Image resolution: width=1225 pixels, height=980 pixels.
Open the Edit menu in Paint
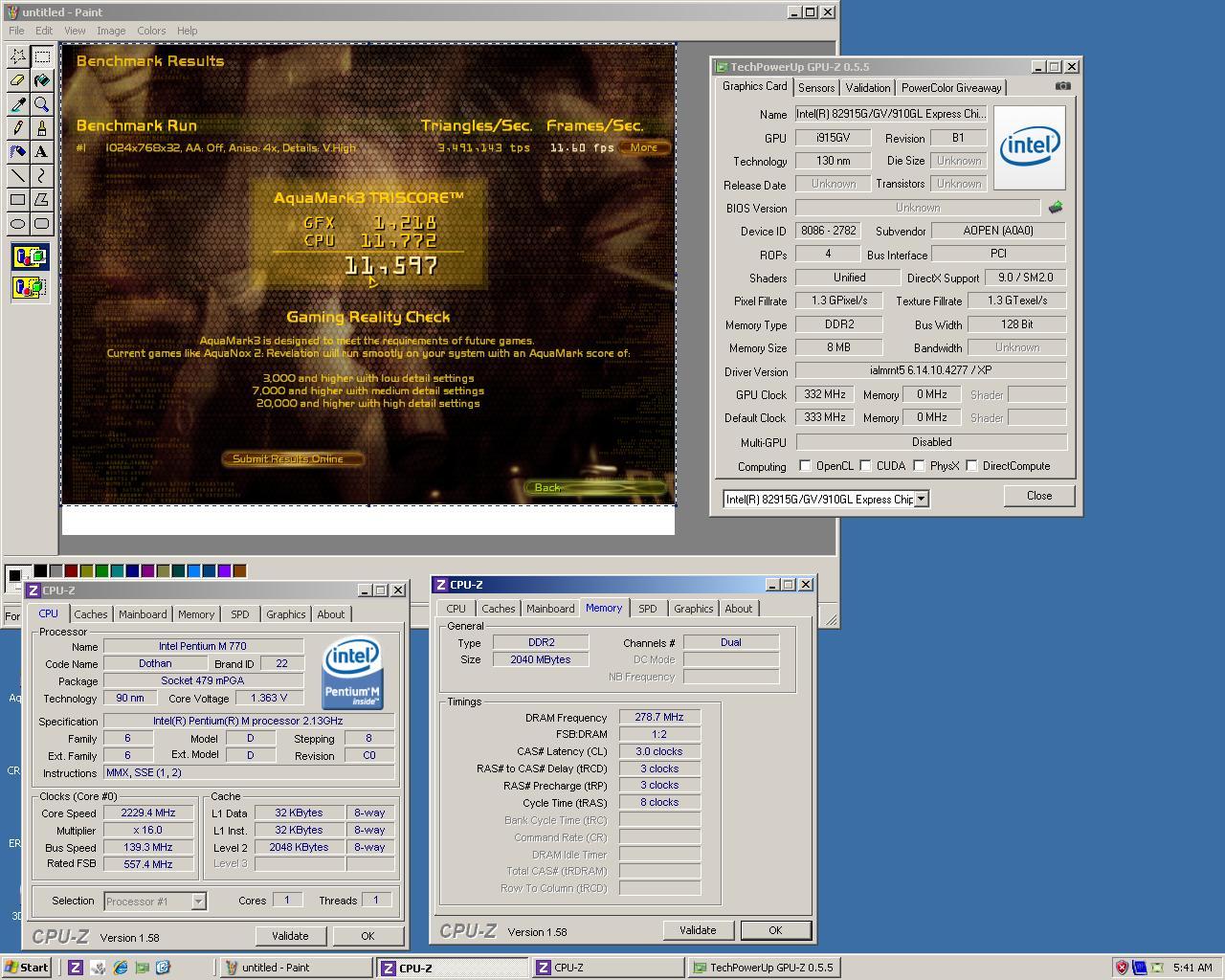(44, 31)
